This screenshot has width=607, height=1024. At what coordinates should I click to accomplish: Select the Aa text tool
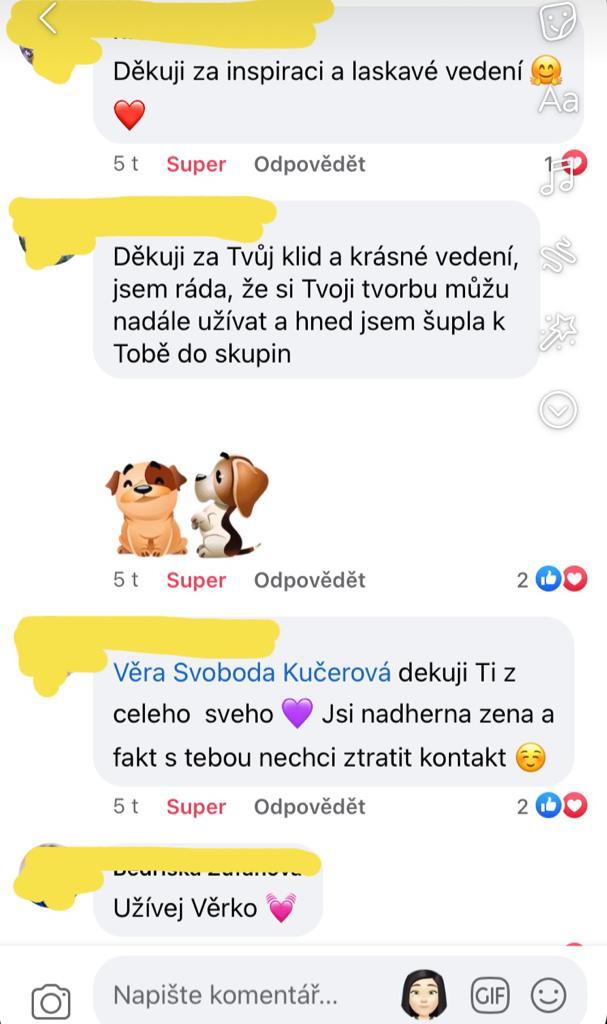point(559,101)
